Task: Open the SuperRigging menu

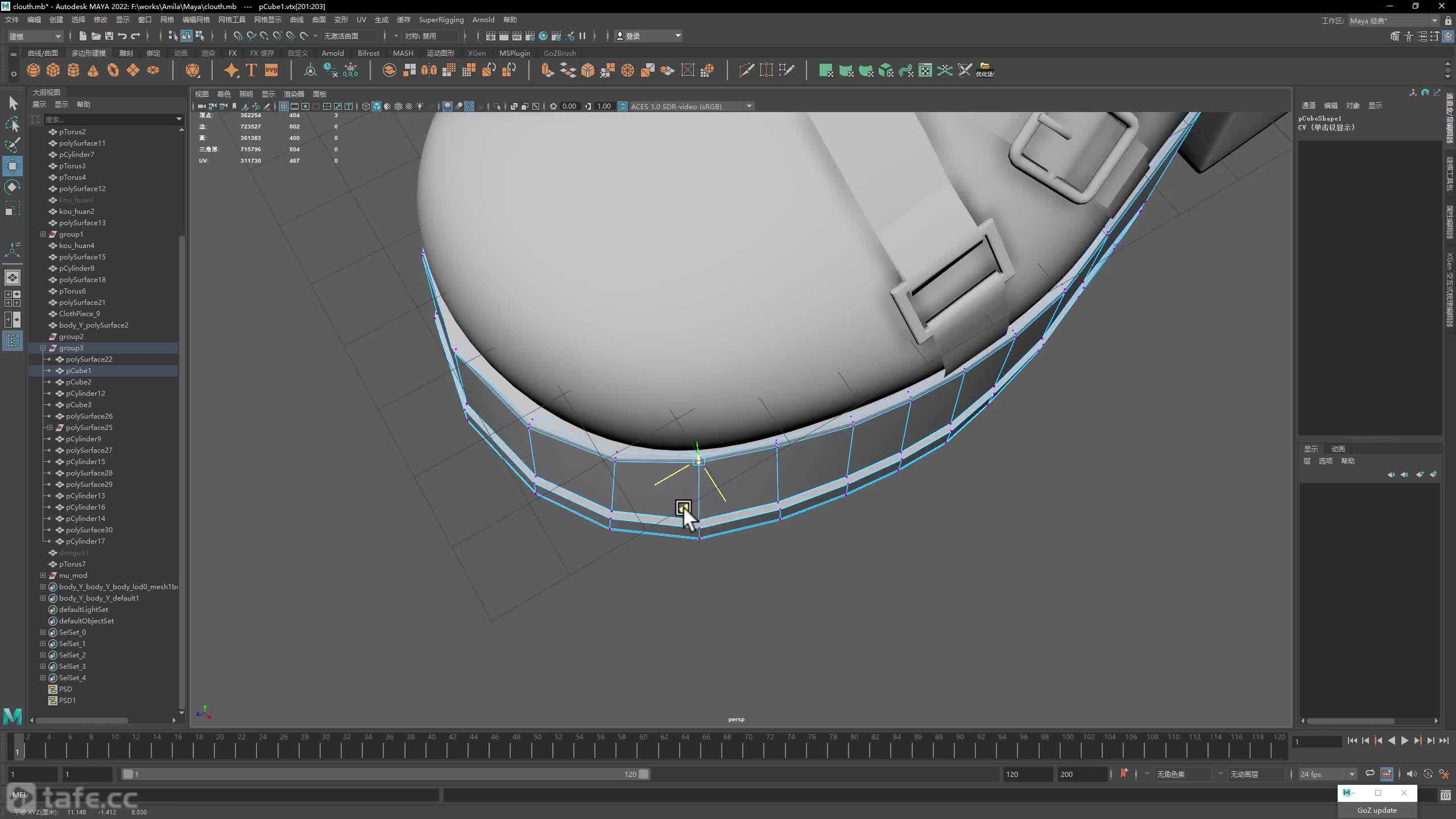Action: pos(441,20)
